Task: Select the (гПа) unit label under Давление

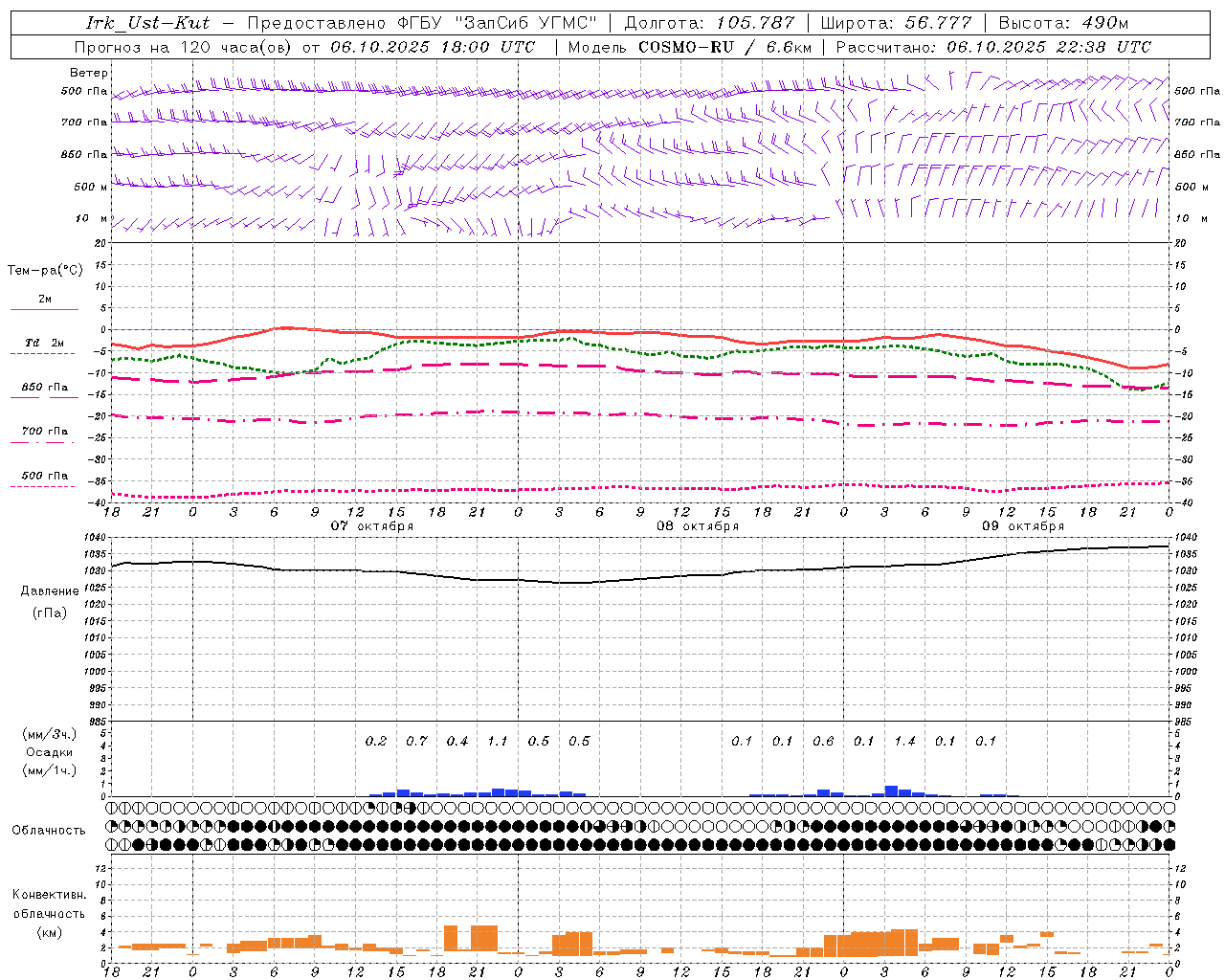Action: pyautogui.click(x=50, y=613)
